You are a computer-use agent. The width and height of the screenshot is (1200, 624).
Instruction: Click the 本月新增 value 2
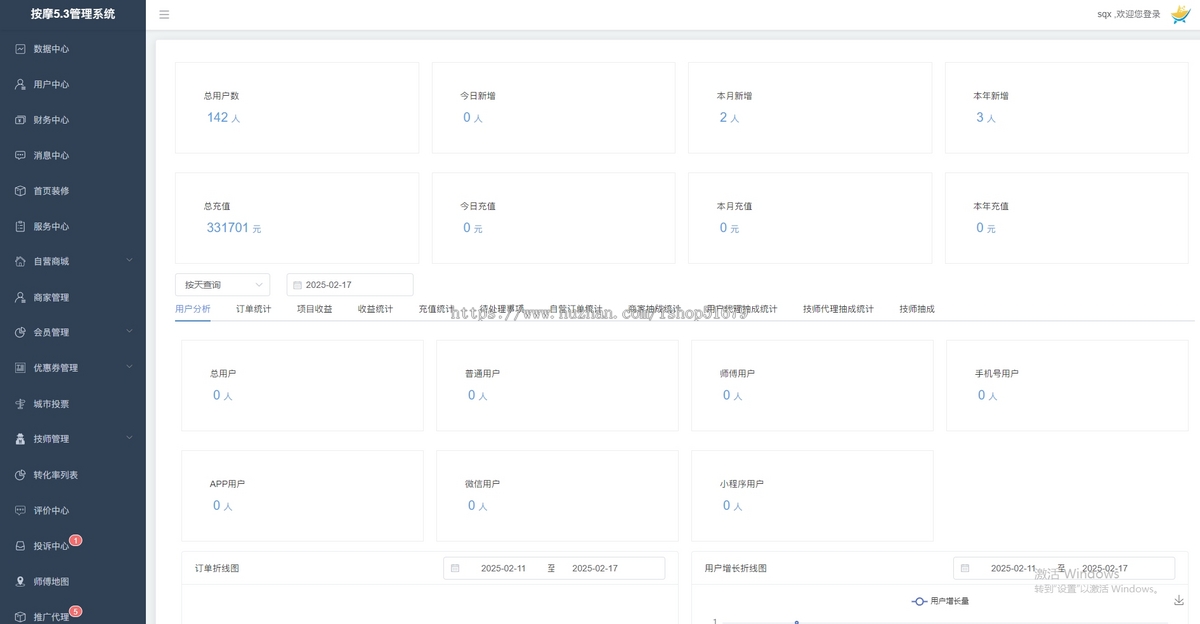(x=723, y=117)
